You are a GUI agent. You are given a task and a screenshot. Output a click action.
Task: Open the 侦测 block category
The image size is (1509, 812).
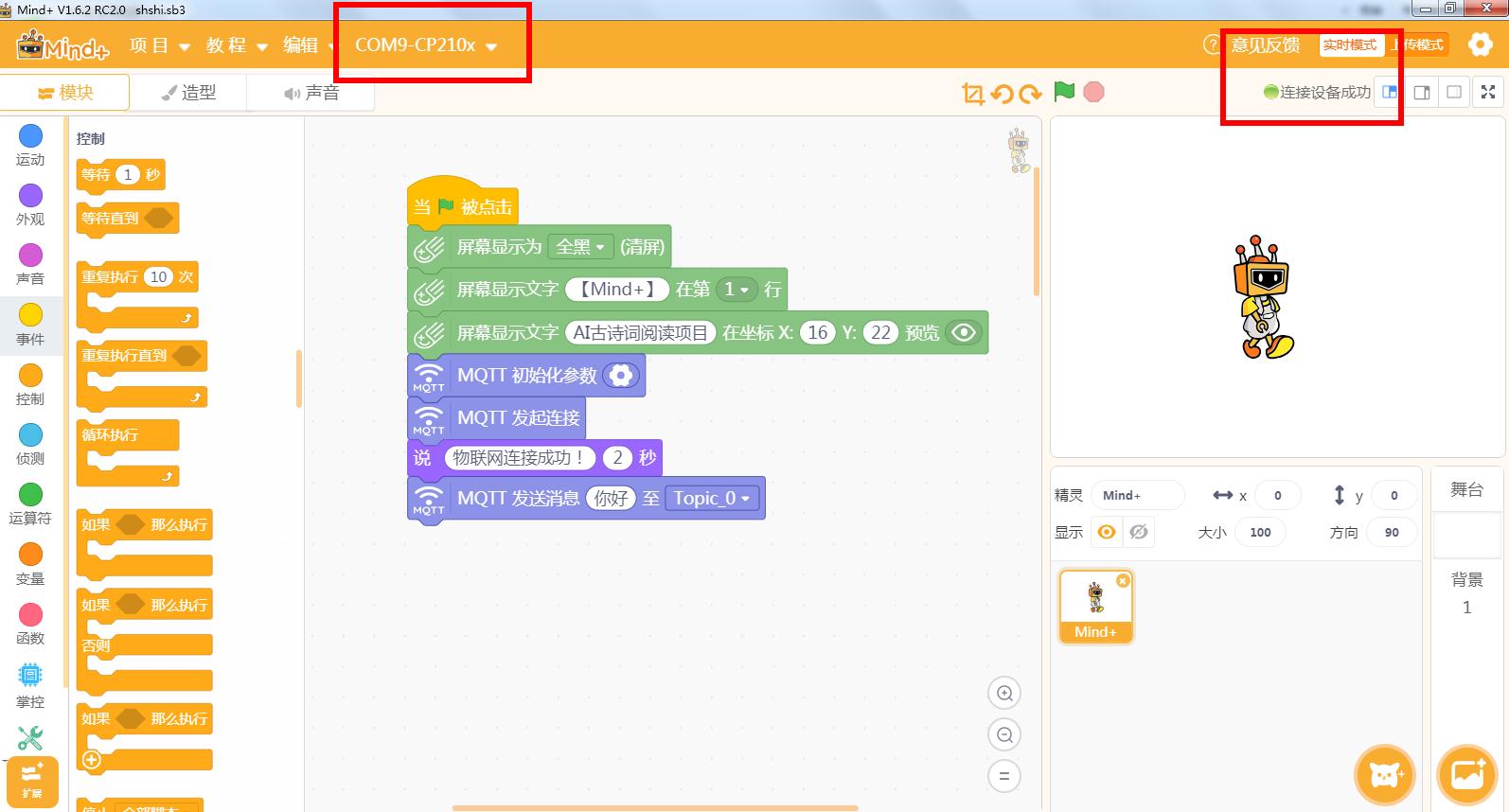pyautogui.click(x=30, y=445)
